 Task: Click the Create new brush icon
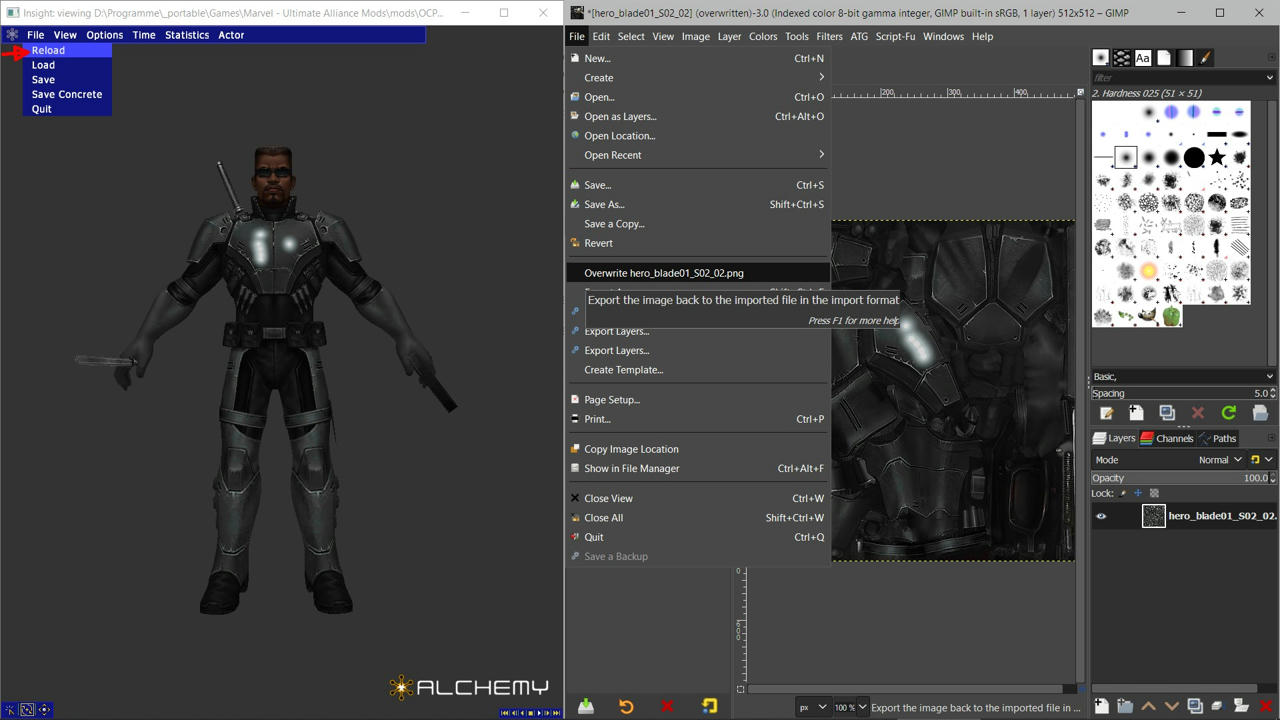[1137, 413]
